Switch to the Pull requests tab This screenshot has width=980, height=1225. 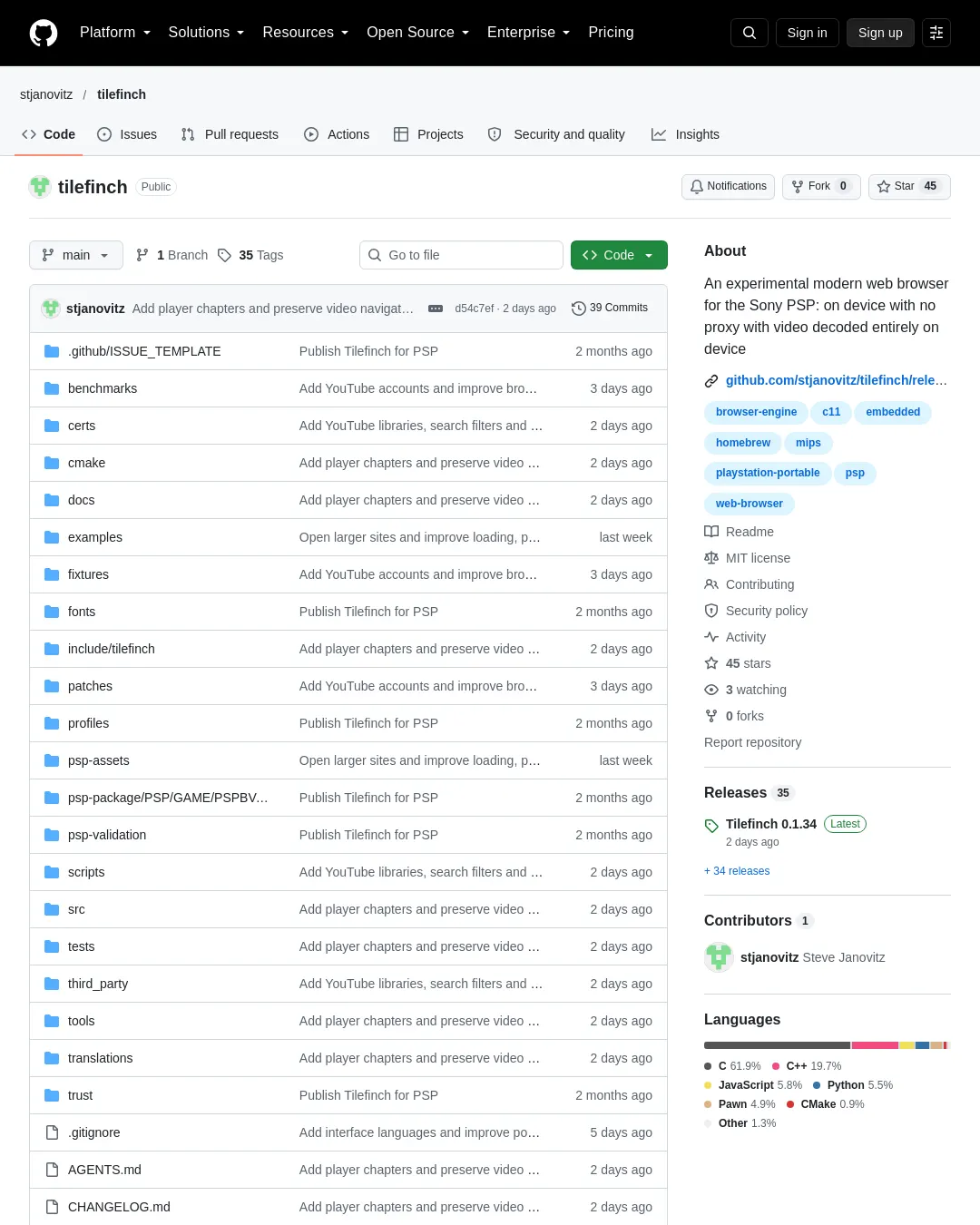(x=230, y=134)
